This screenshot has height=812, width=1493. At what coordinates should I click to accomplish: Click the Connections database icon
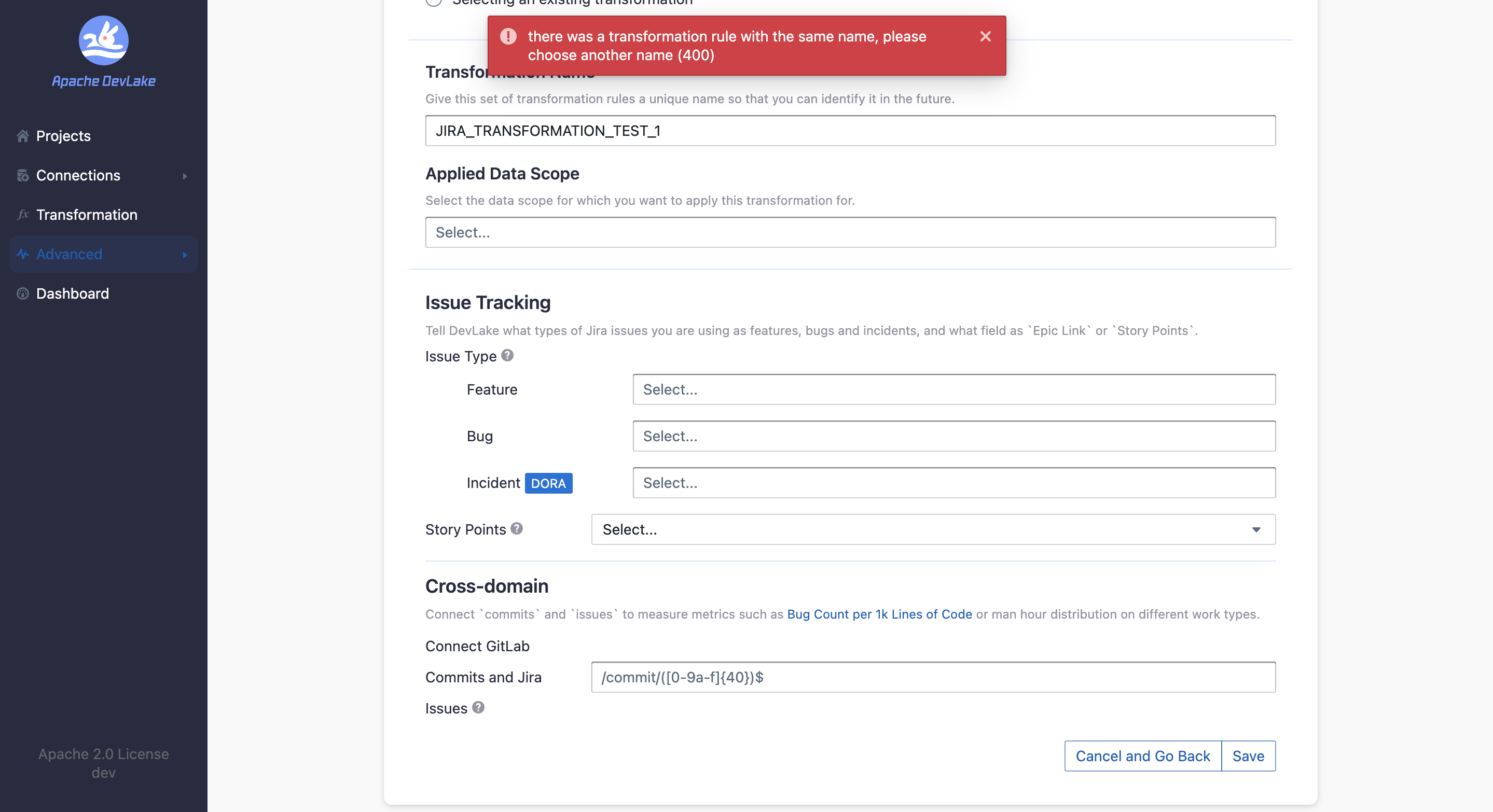(23, 175)
